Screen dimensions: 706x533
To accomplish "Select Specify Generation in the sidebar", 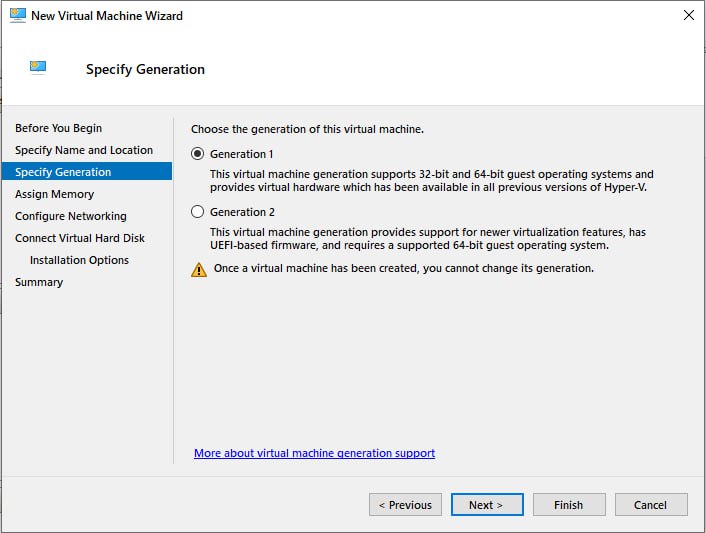I will [63, 172].
